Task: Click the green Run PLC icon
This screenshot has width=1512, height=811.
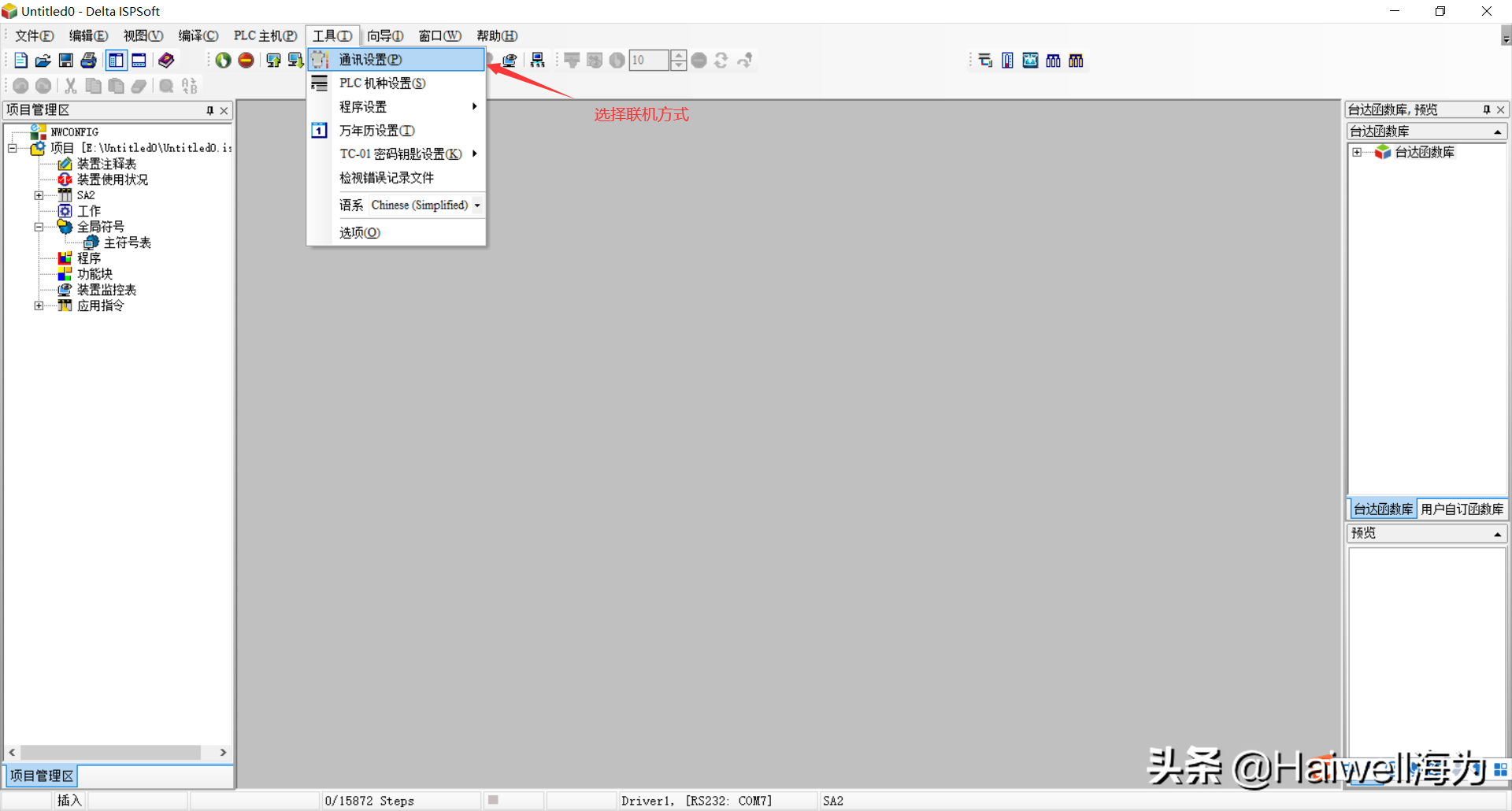Action: [224, 61]
